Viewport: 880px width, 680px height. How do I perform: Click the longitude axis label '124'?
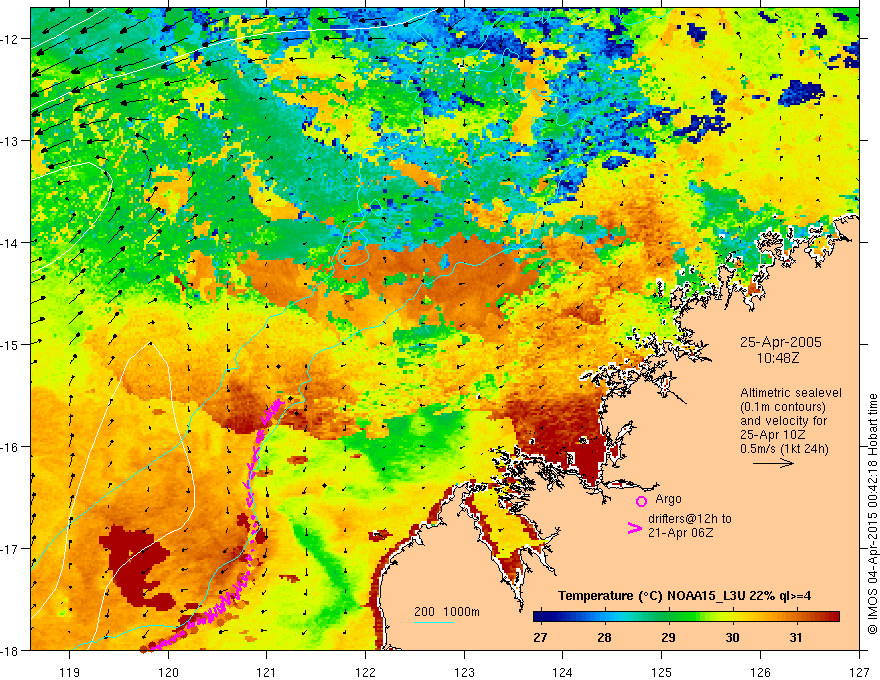563,672
